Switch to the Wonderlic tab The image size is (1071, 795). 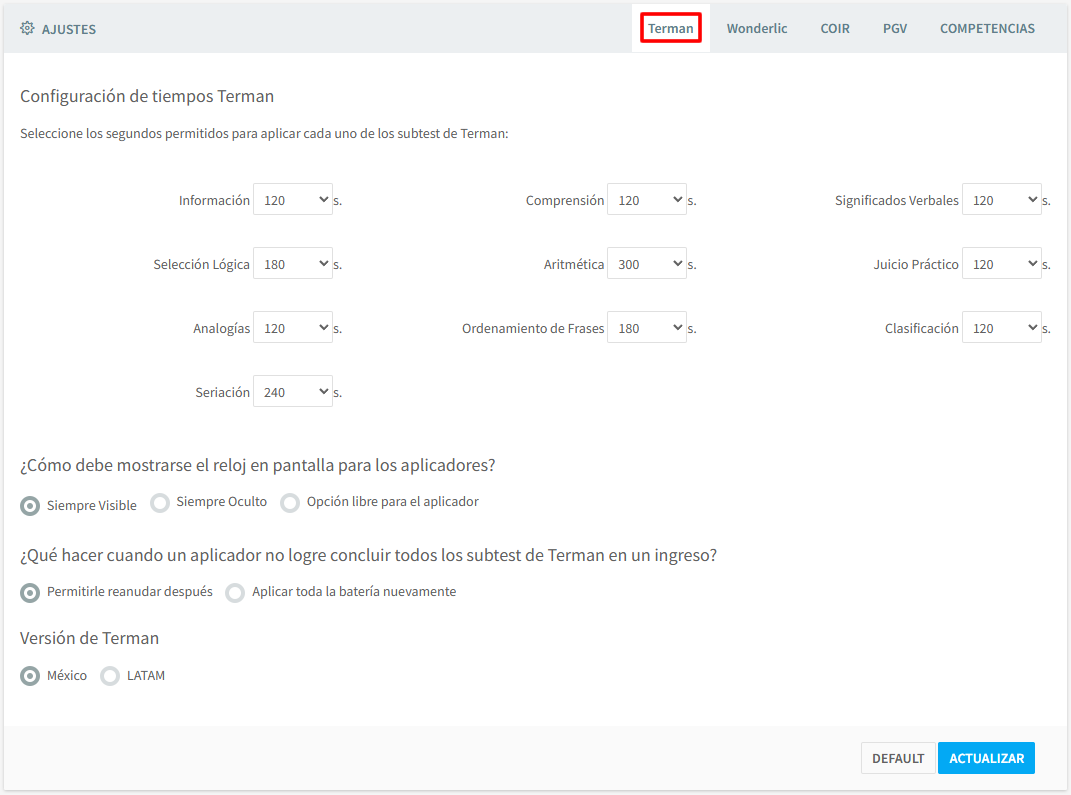pos(756,28)
